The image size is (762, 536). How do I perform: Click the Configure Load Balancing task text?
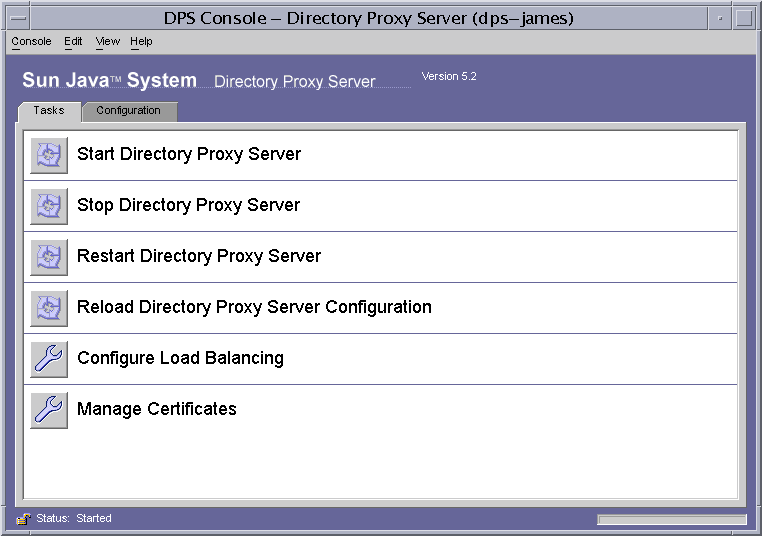pyautogui.click(x=180, y=358)
